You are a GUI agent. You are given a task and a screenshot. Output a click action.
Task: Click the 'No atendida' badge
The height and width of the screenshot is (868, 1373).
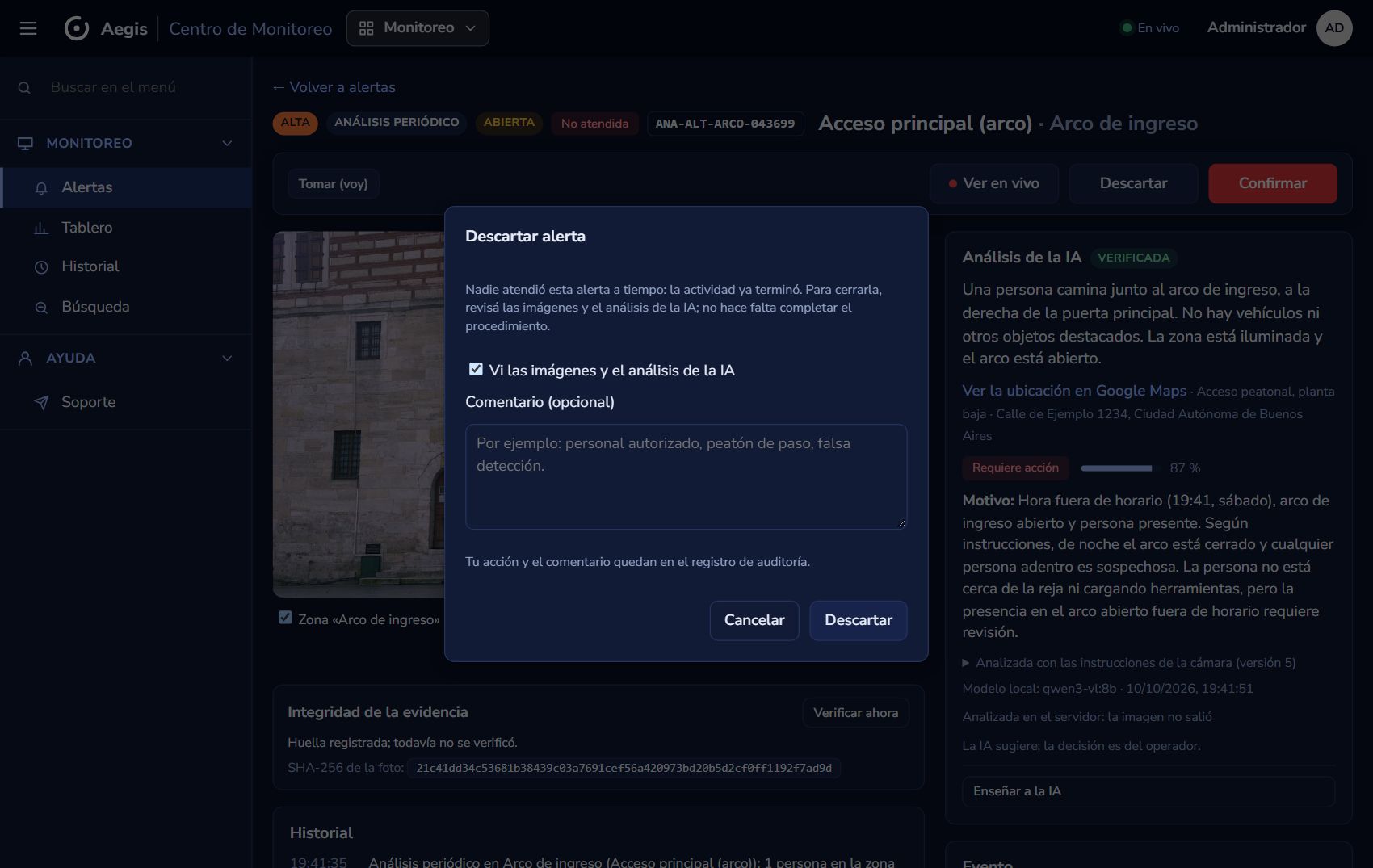pyautogui.click(x=594, y=124)
